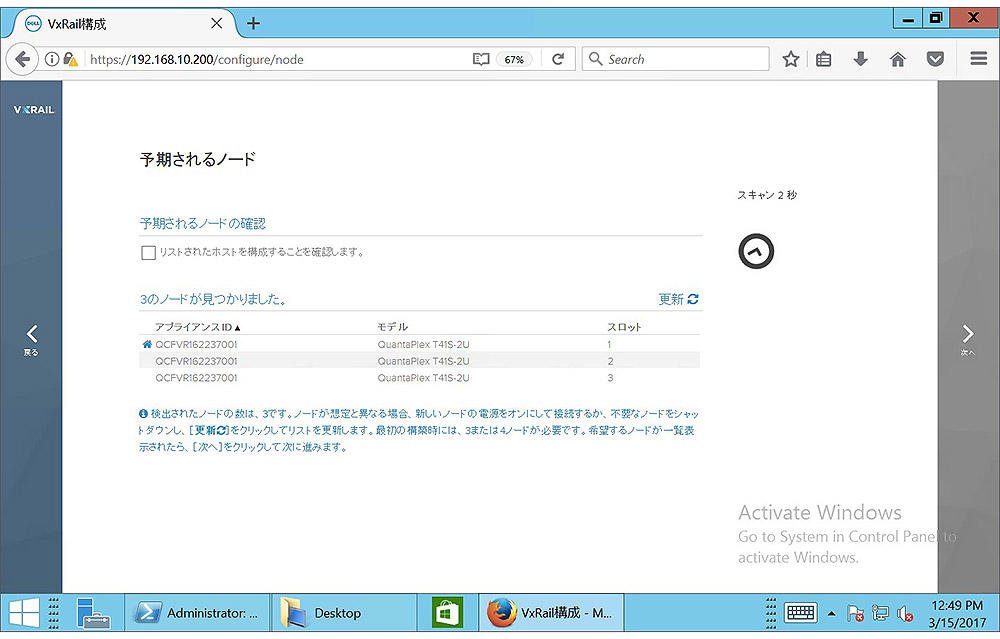Open the touch keyboard tray icon
Viewport: 1000px width, 639px height.
point(800,613)
